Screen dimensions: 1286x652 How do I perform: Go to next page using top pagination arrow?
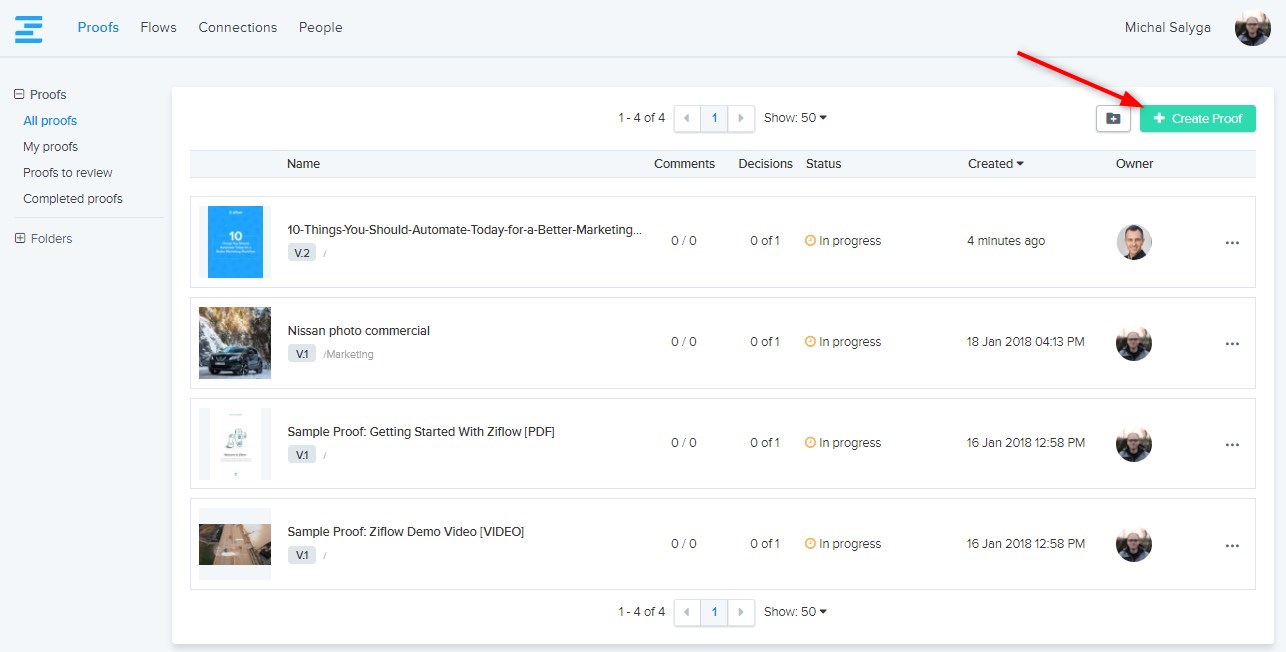741,118
